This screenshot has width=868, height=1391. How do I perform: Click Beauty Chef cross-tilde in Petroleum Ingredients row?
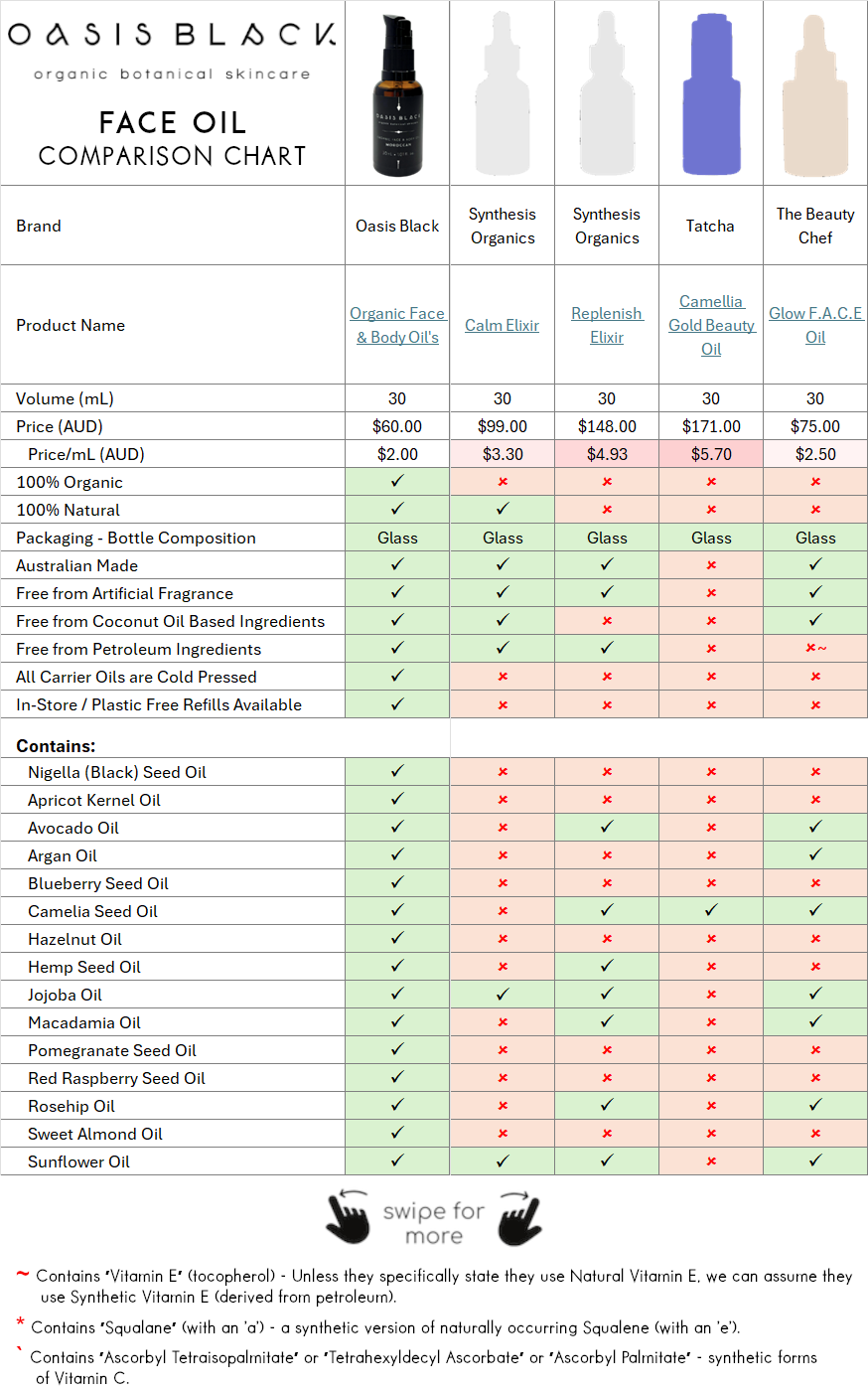click(x=816, y=649)
